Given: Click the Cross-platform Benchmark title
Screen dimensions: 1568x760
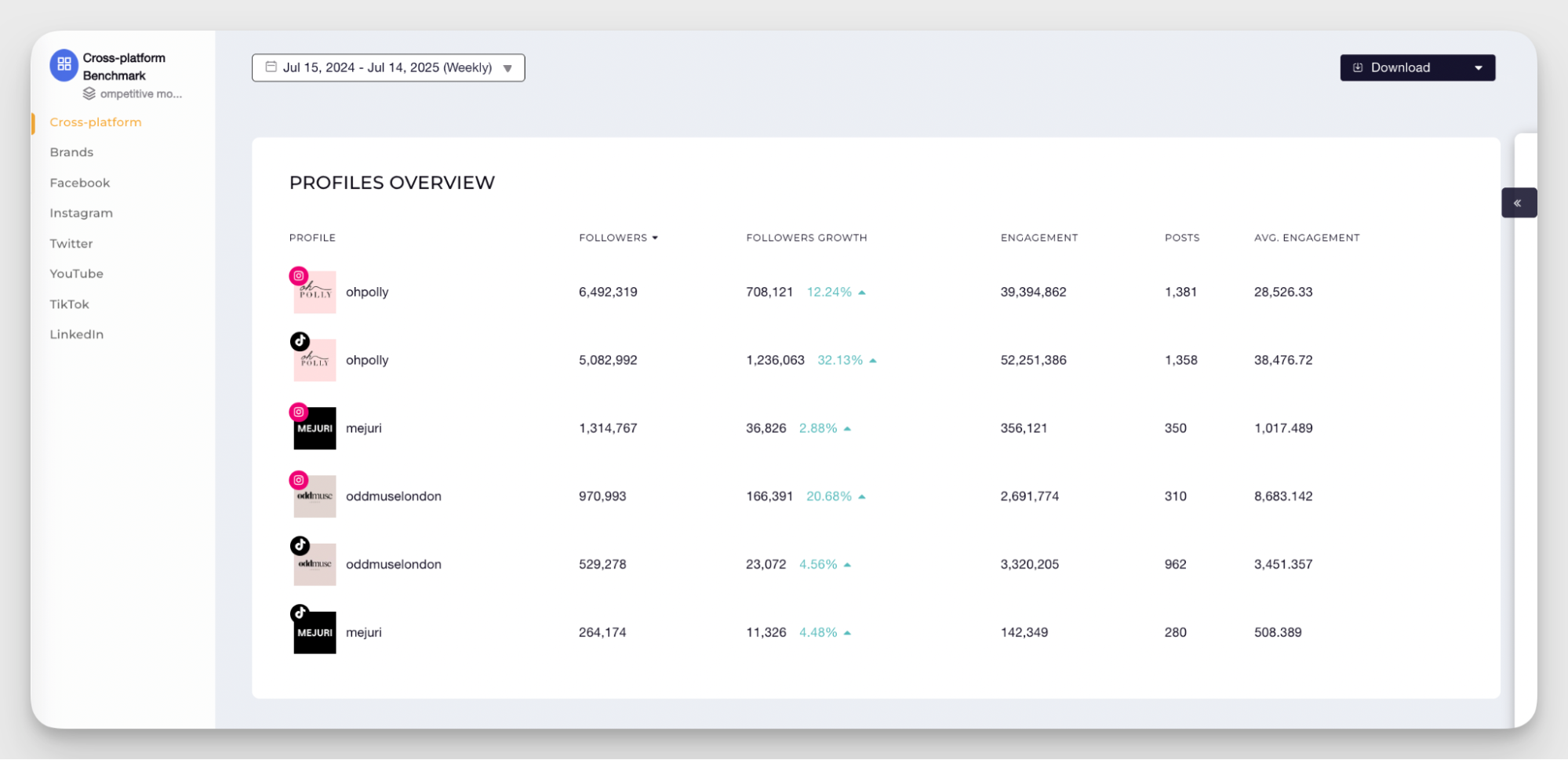Looking at the screenshot, I should (124, 67).
